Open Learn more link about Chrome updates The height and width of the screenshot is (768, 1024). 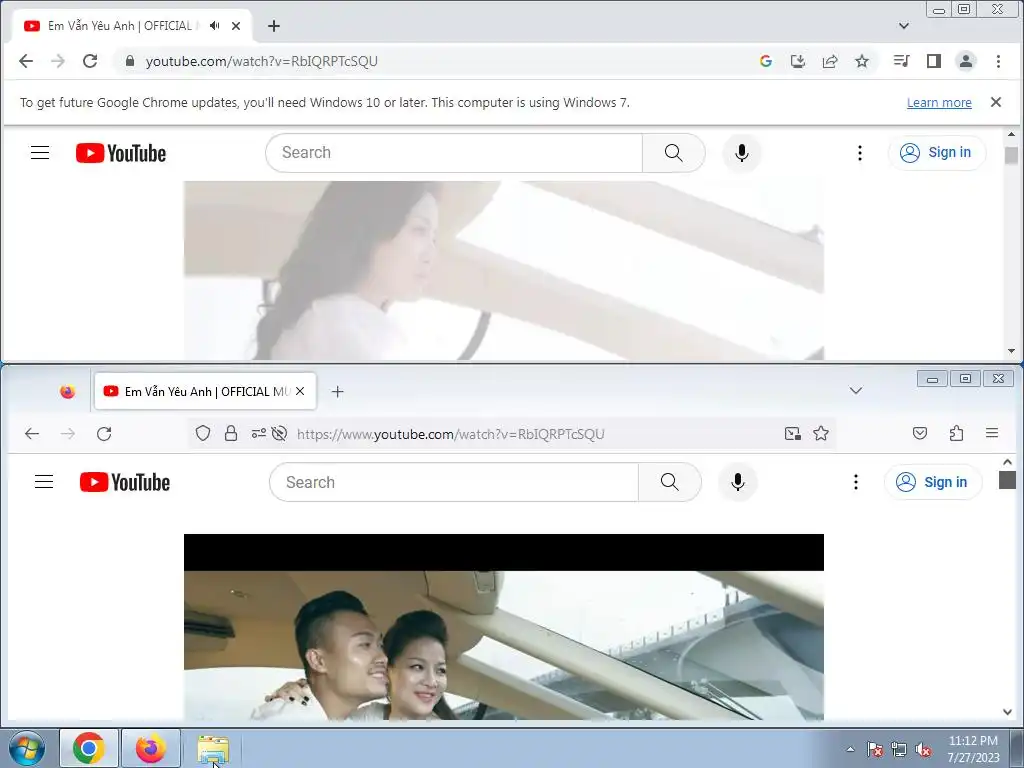[x=939, y=103]
